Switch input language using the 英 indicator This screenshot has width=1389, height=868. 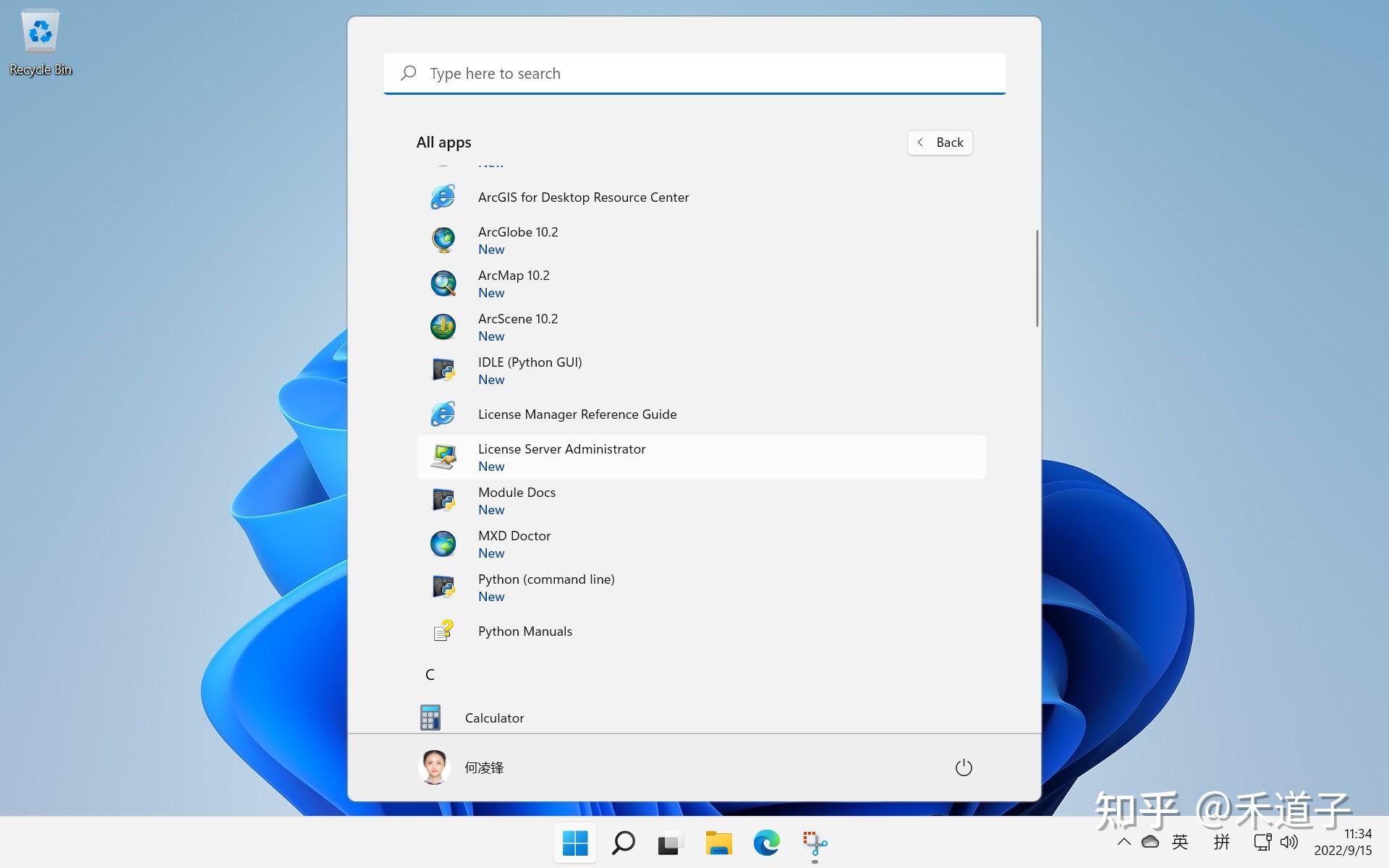[x=1180, y=842]
